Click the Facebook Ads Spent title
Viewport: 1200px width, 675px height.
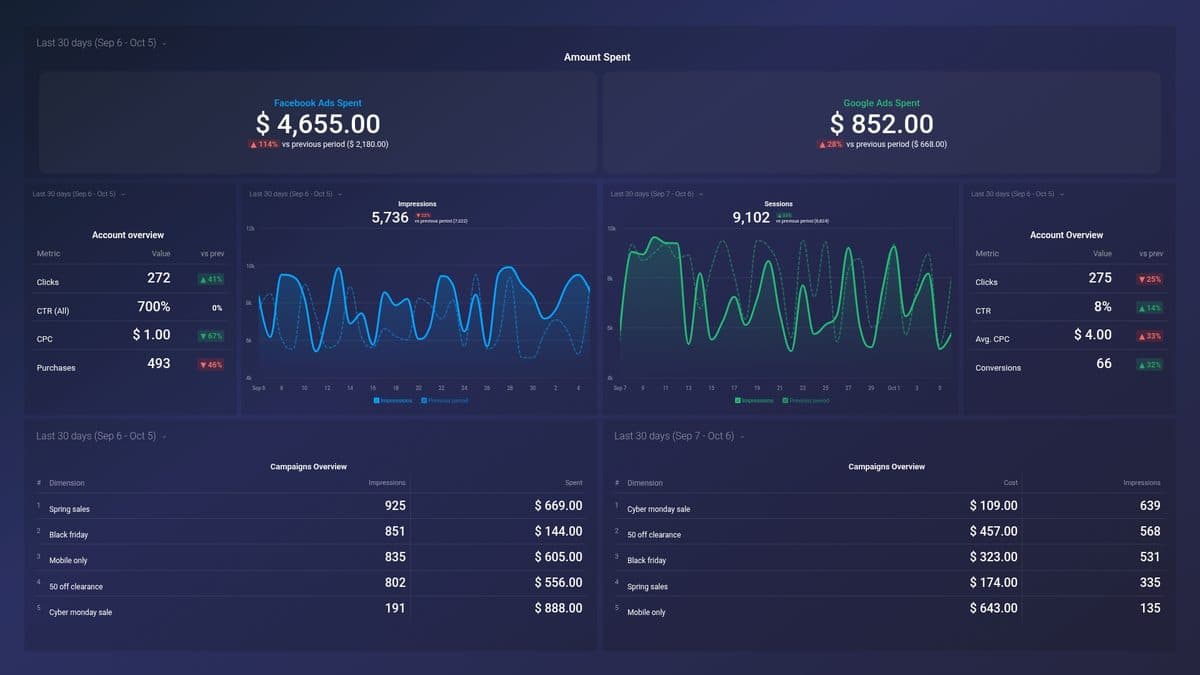pyautogui.click(x=318, y=103)
